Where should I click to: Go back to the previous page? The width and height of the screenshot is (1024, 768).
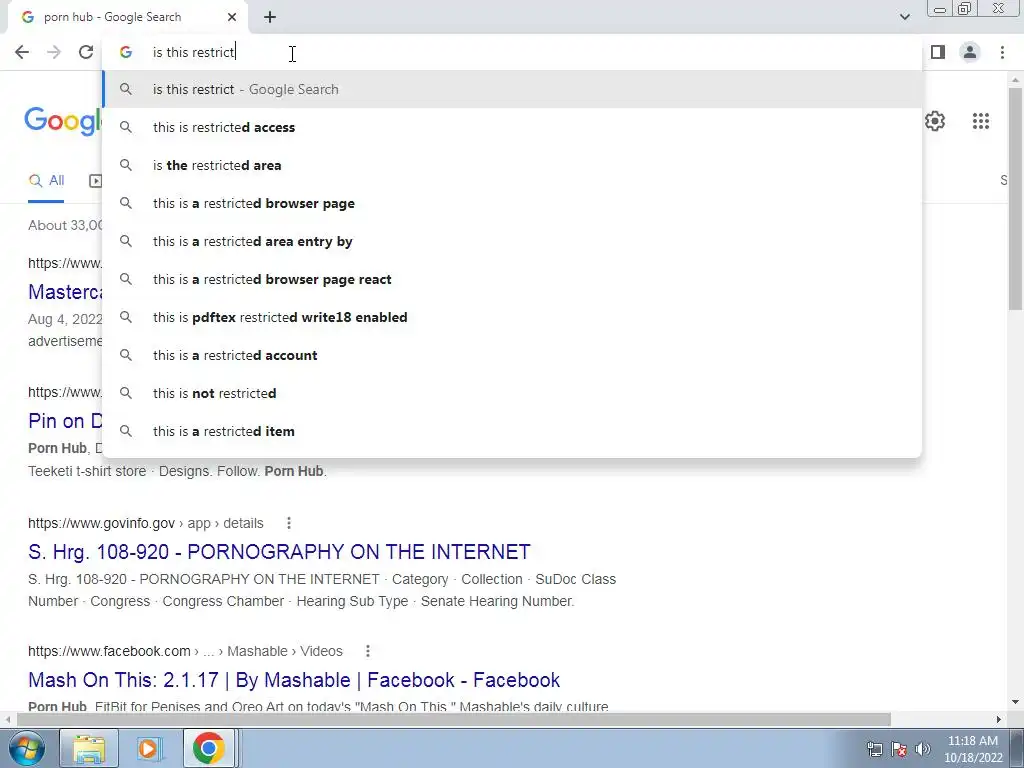click(x=22, y=52)
